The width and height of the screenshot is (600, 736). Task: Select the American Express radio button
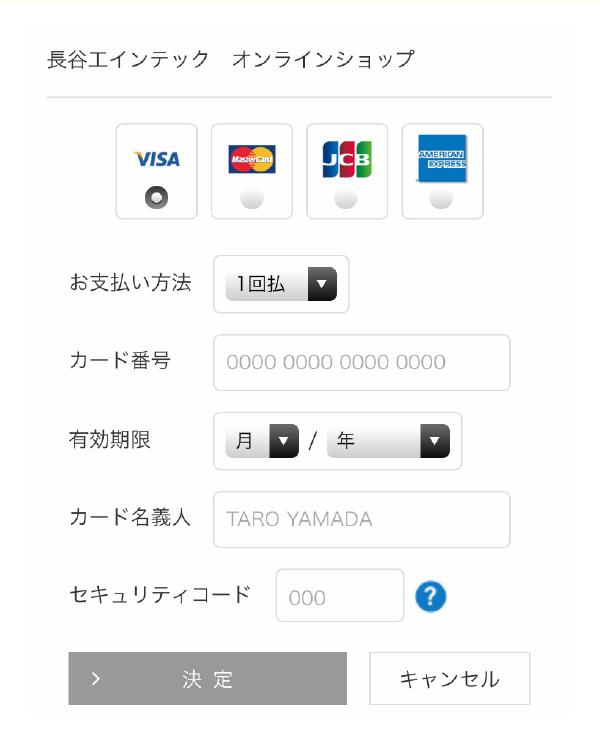click(441, 198)
